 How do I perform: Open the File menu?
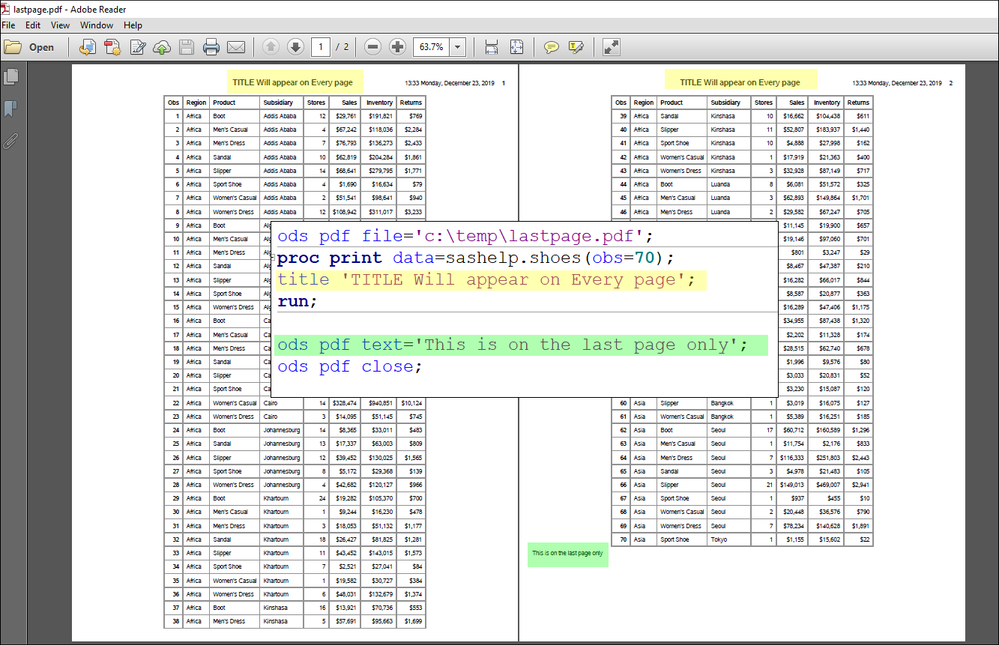[x=8, y=25]
